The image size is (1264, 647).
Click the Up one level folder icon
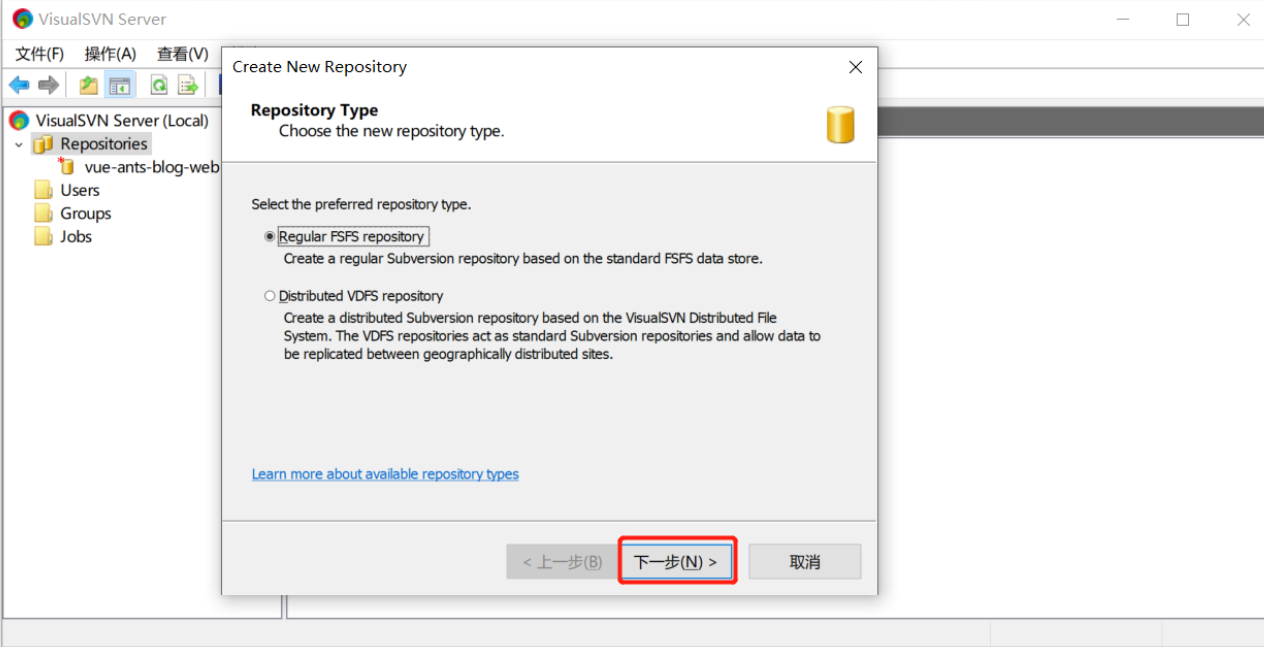89,85
